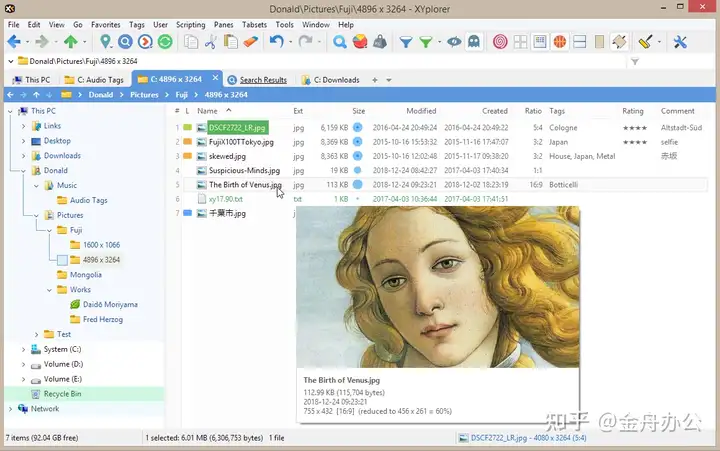The height and width of the screenshot is (451, 720).
Task: Click the orange eraser Delete icon
Action: point(251,42)
